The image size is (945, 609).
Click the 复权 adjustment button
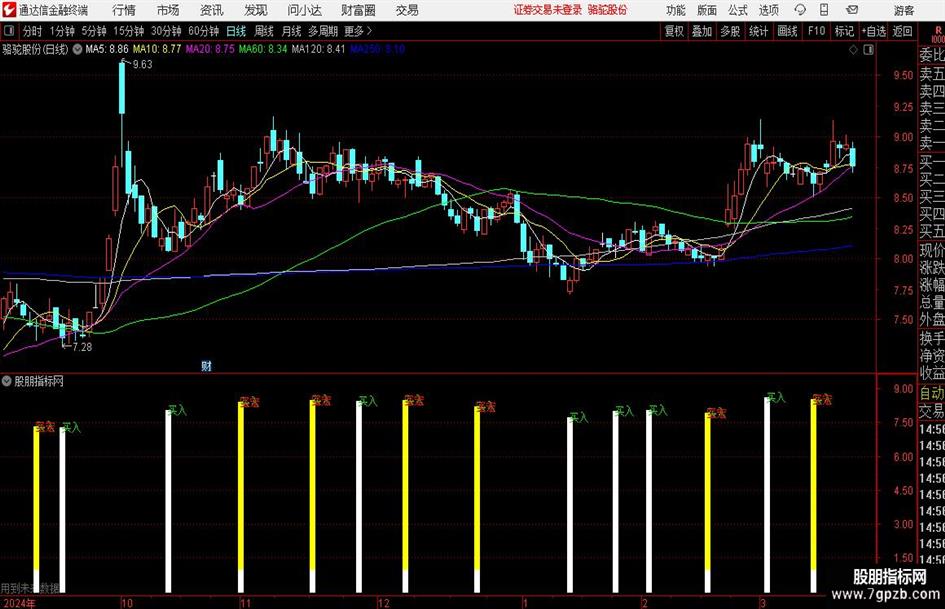pyautogui.click(x=674, y=31)
